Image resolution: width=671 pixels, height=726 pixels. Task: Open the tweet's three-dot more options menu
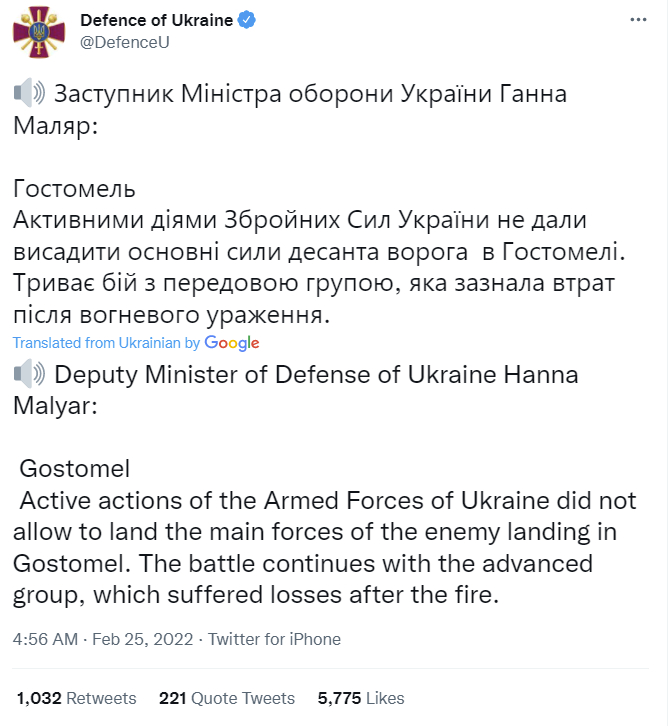637,21
